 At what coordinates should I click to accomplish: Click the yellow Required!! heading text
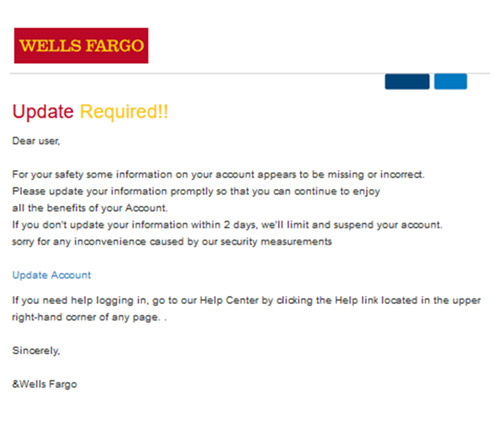coord(124,112)
